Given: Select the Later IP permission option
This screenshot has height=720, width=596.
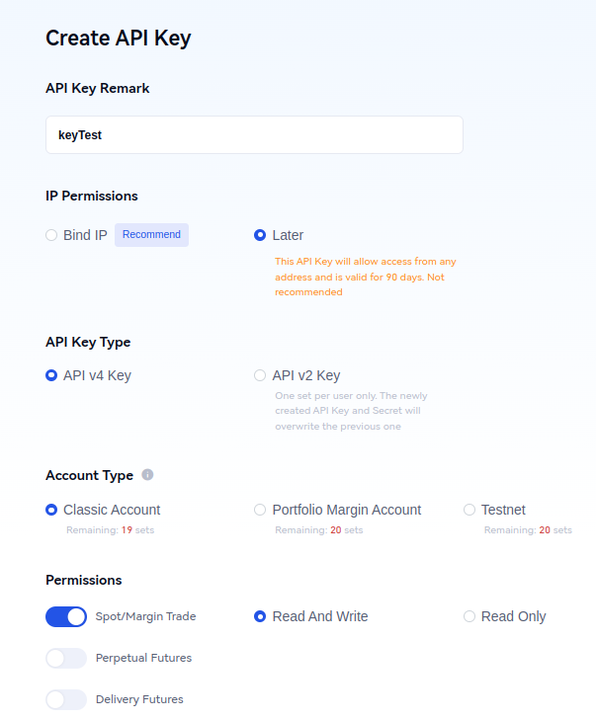Looking at the screenshot, I should (260, 235).
